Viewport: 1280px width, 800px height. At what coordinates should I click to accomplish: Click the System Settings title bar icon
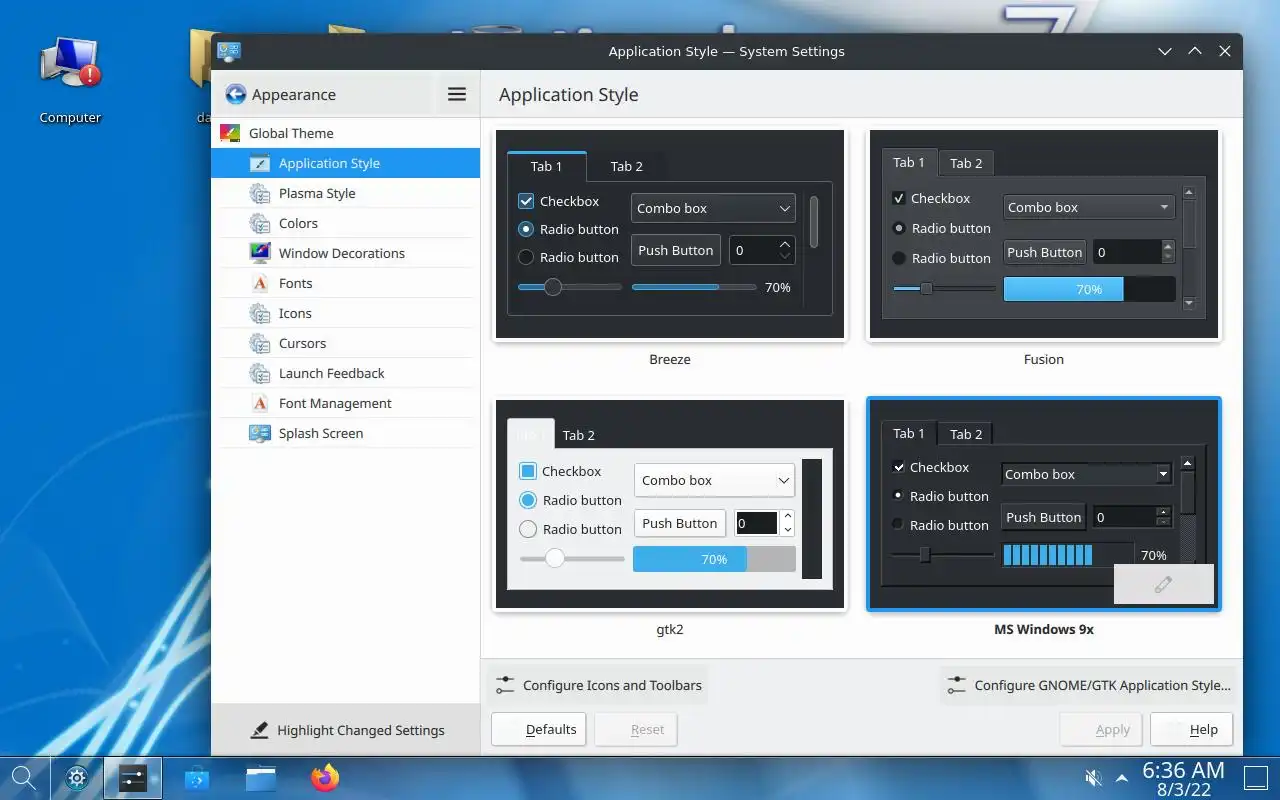229,51
